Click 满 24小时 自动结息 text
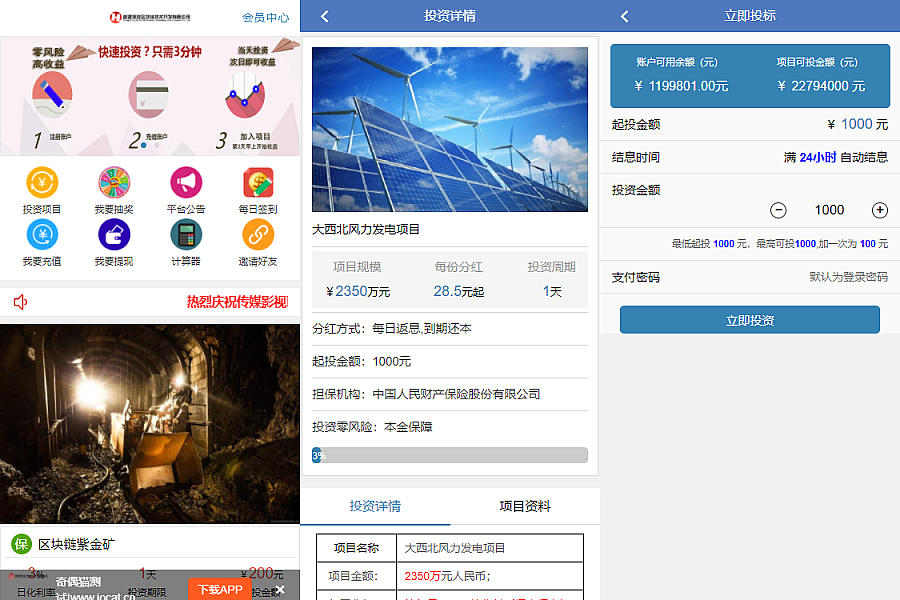The width and height of the screenshot is (900, 600). 836,157
